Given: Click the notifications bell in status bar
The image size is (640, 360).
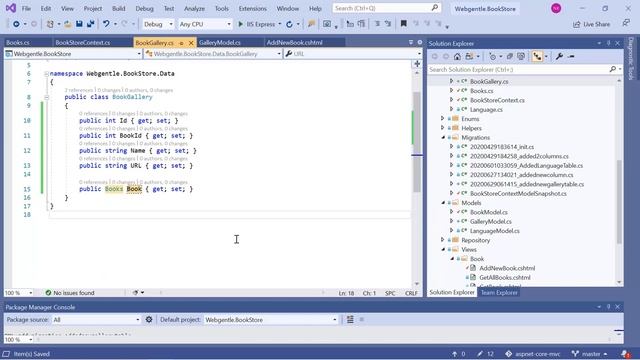Looking at the screenshot, I should pyautogui.click(x=625, y=354).
